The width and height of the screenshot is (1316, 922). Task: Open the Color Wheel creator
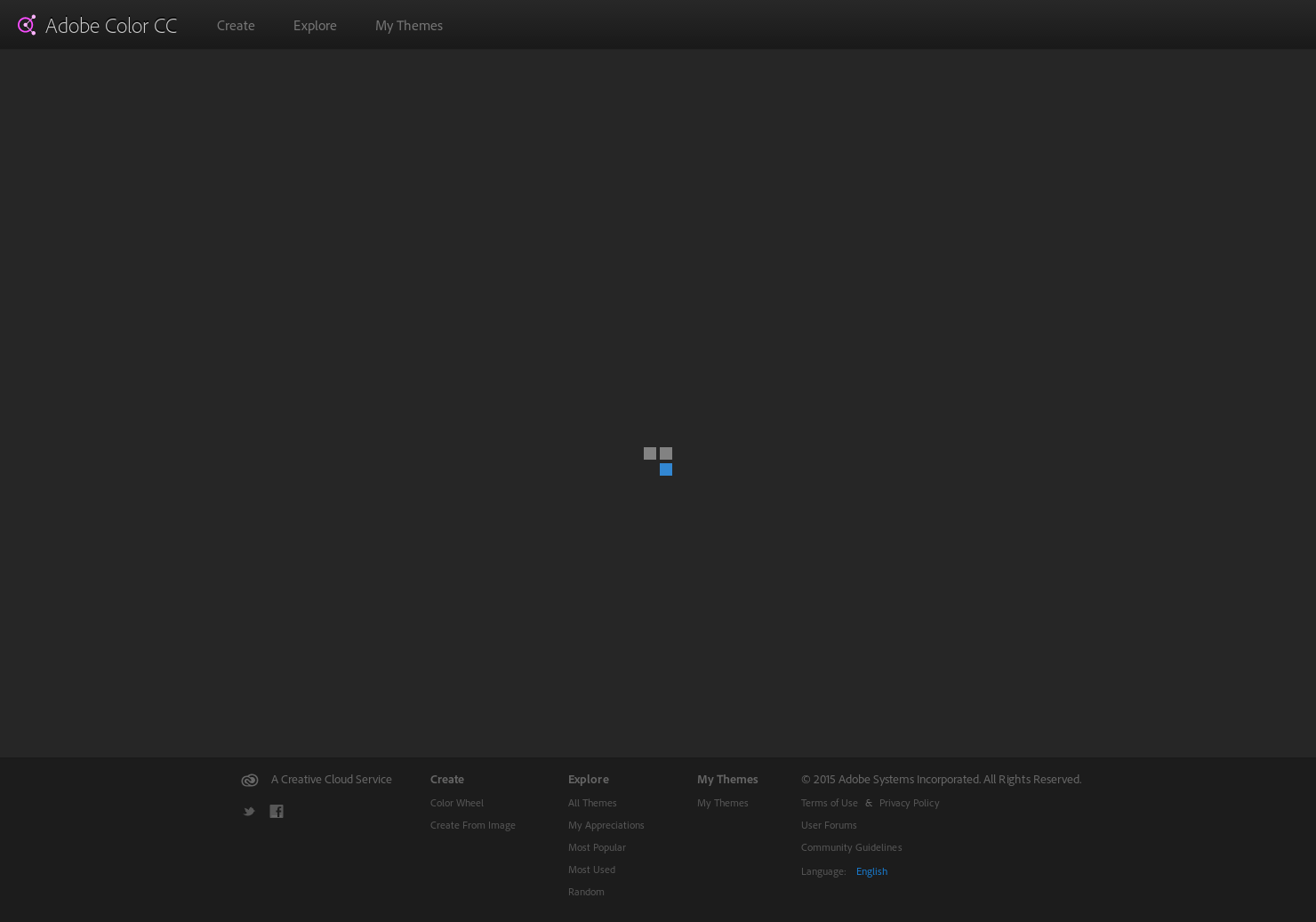(x=456, y=803)
